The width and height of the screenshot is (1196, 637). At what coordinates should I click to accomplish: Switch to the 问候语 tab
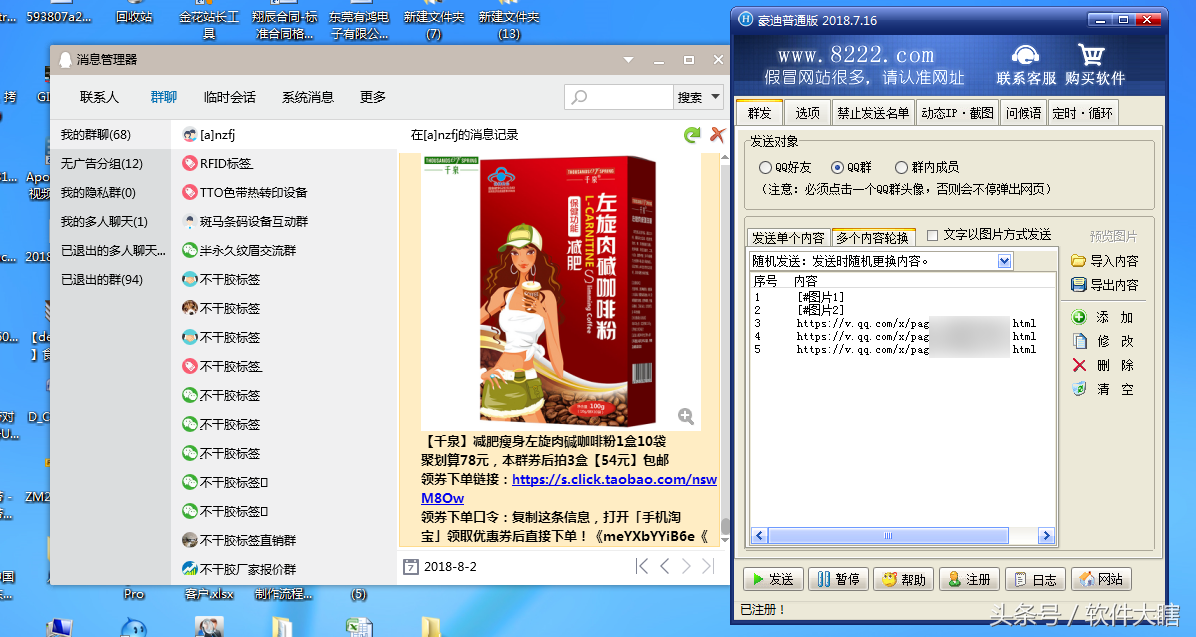coord(1023,113)
